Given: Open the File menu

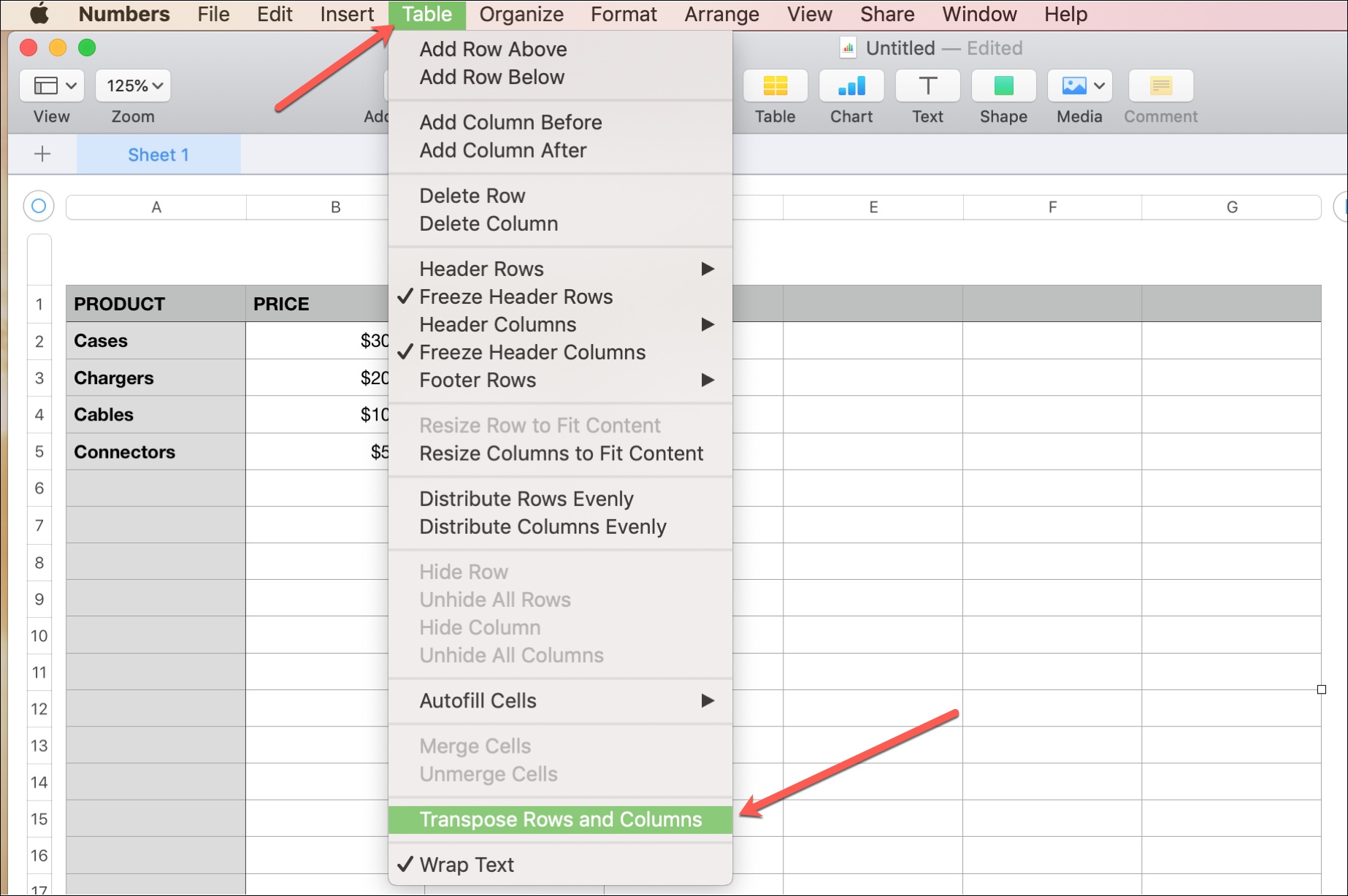Looking at the screenshot, I should coord(213,14).
